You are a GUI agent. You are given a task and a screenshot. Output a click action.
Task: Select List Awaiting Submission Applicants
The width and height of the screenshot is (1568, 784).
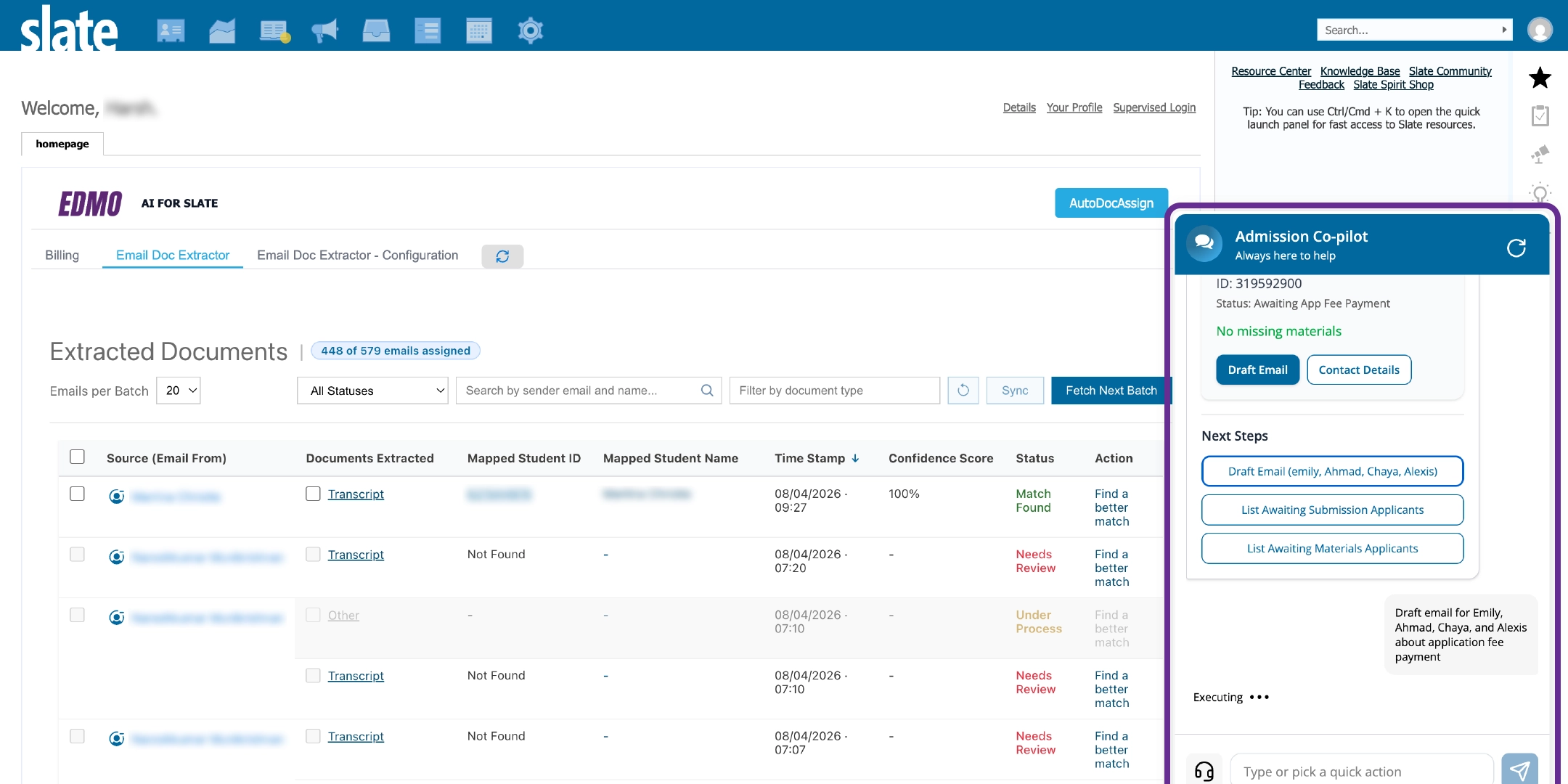tap(1332, 510)
